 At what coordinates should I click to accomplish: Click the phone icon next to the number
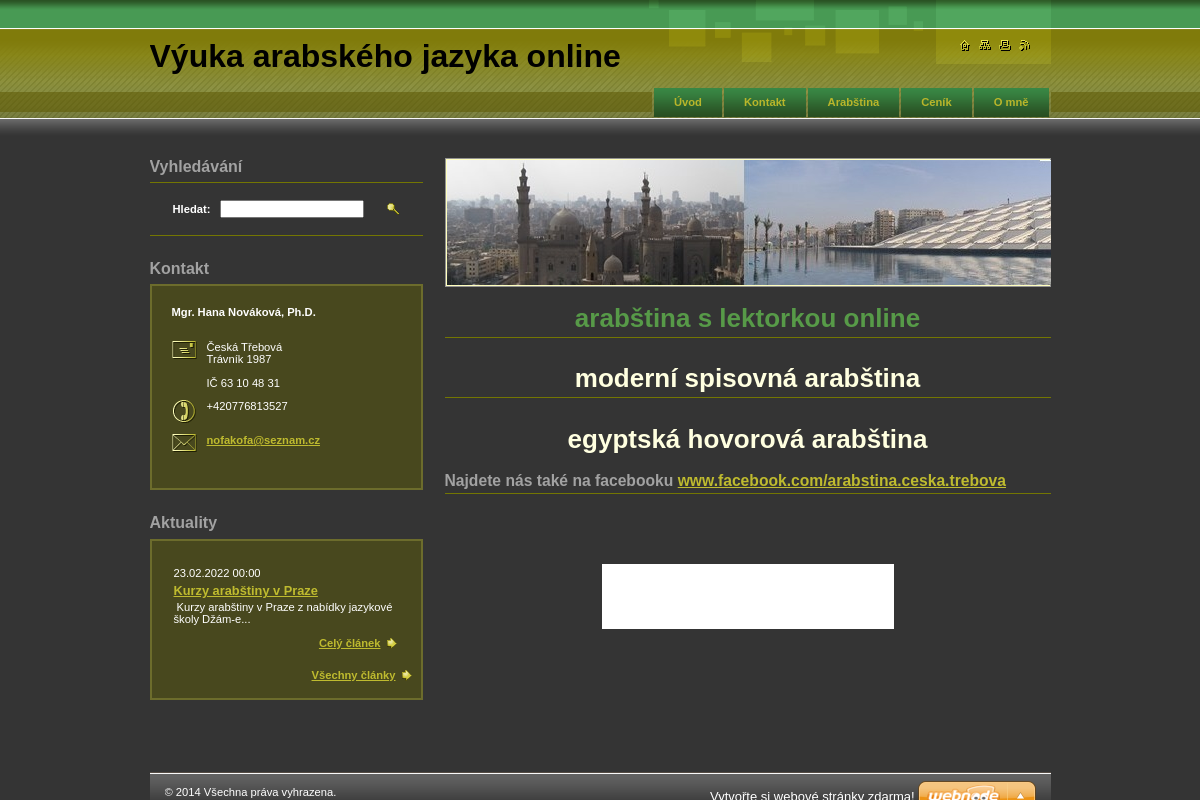coord(183,410)
